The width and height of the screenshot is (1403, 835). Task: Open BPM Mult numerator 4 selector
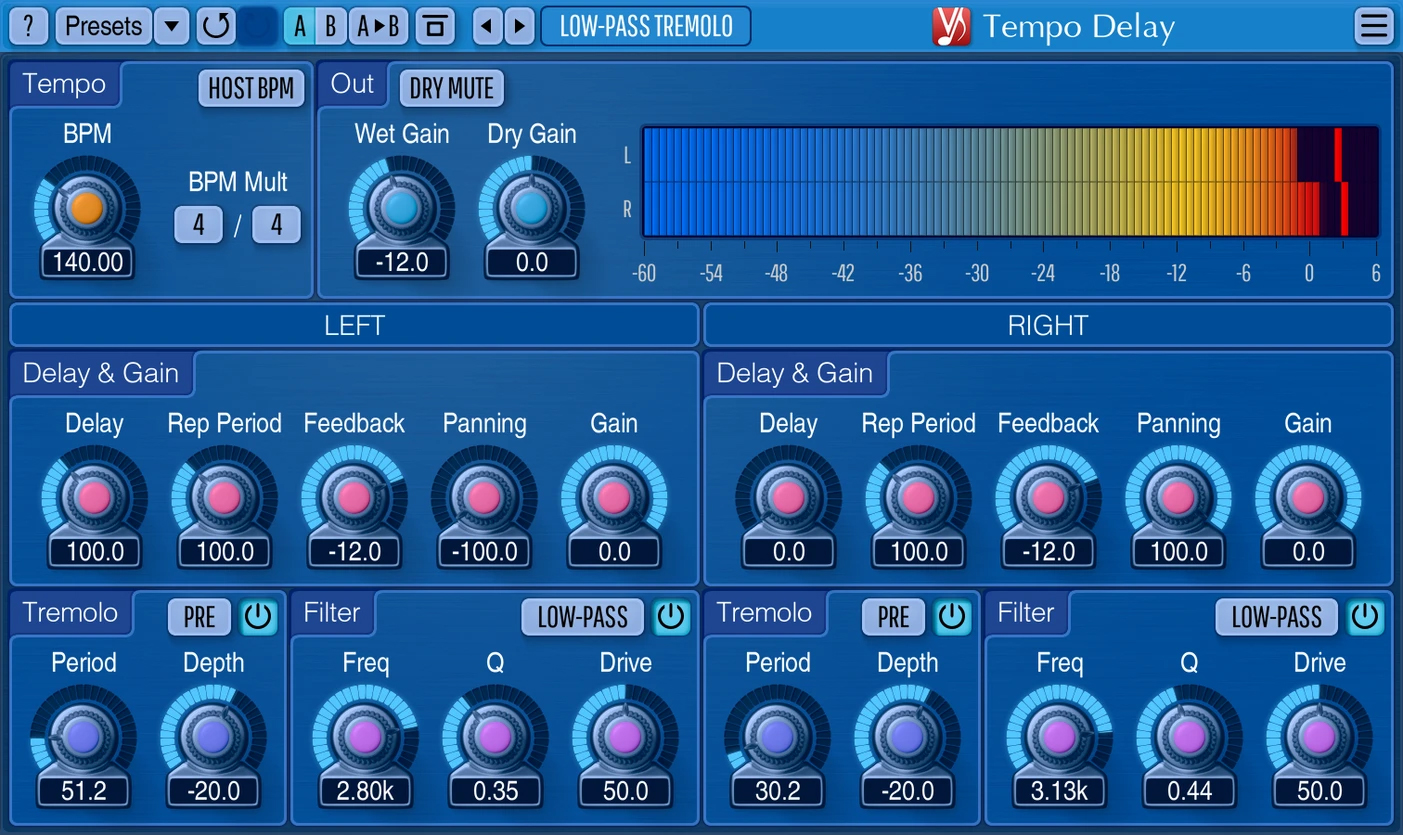pos(199,225)
